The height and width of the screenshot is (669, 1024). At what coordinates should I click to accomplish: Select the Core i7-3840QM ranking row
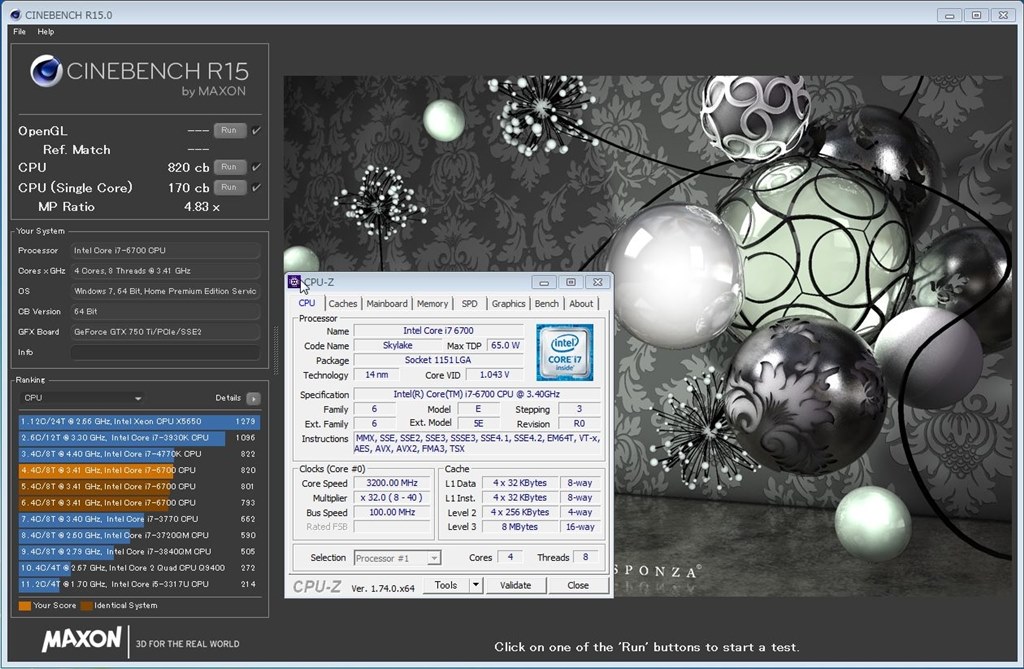(x=139, y=552)
